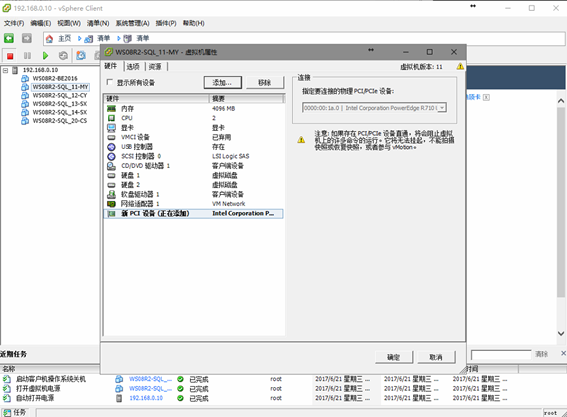Click the take snapshot toolbar icon
Screen dimensions: 567x417
tap(81, 56)
